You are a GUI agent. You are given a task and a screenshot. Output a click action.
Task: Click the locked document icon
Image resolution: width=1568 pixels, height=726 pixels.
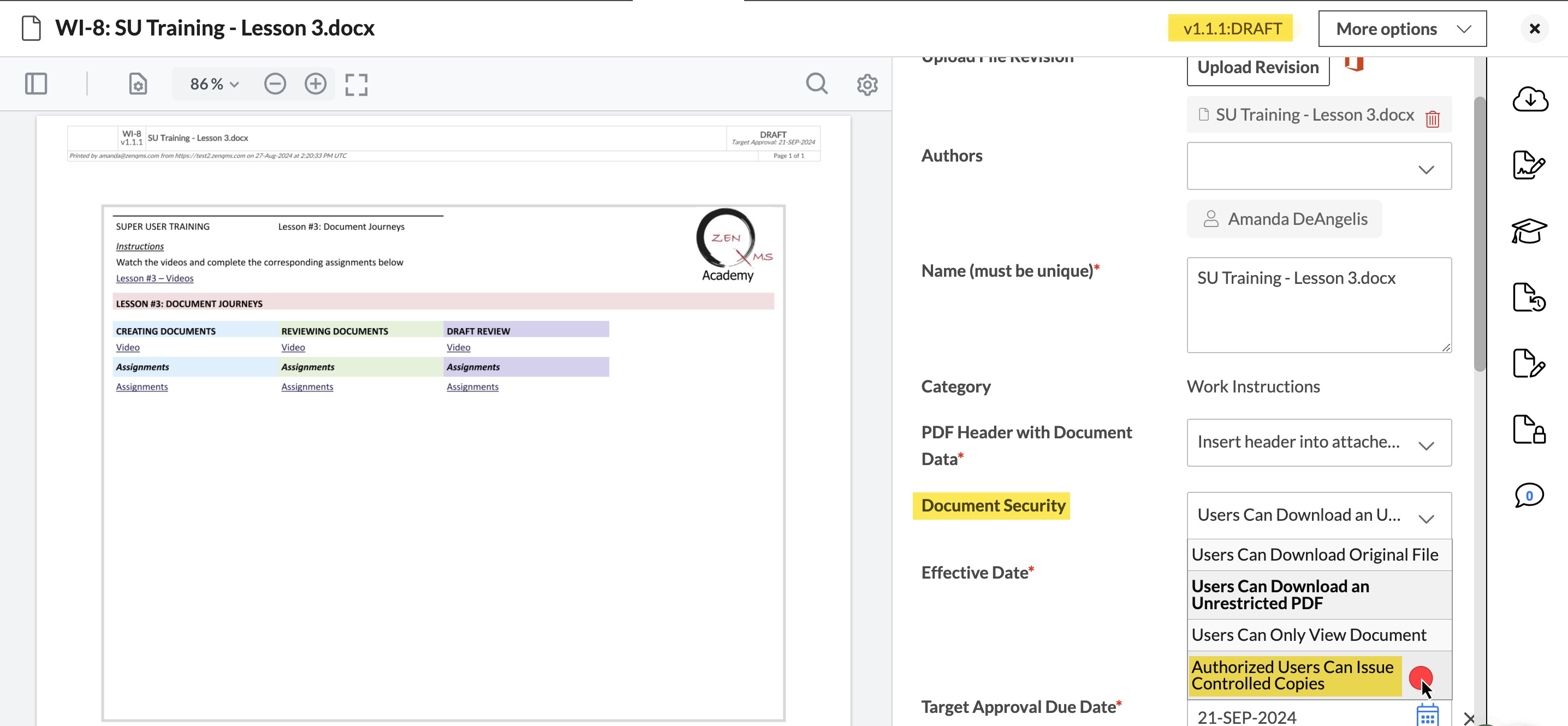(x=1529, y=430)
